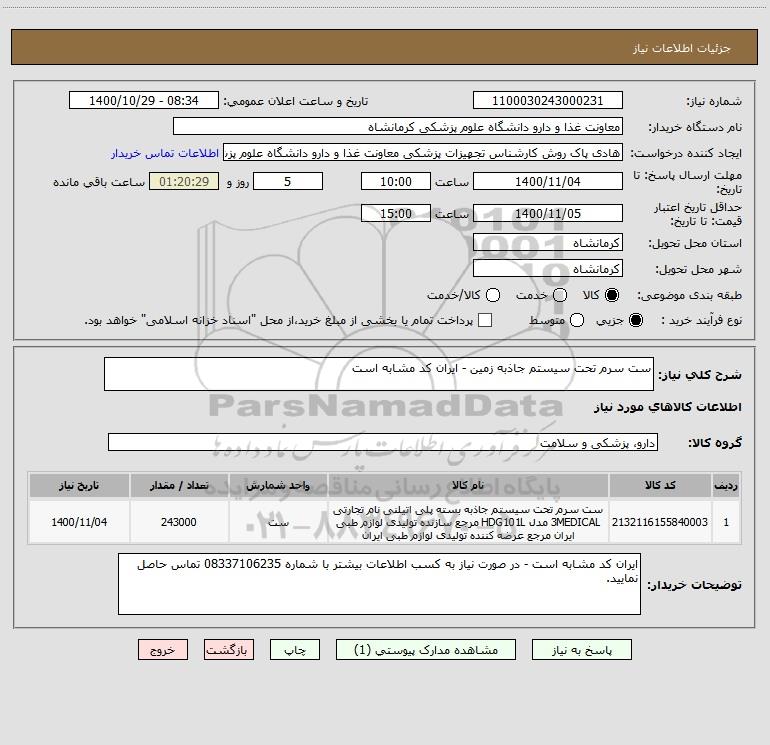Select the متوسط purchase type radio
770x745 pixels.
(577, 320)
